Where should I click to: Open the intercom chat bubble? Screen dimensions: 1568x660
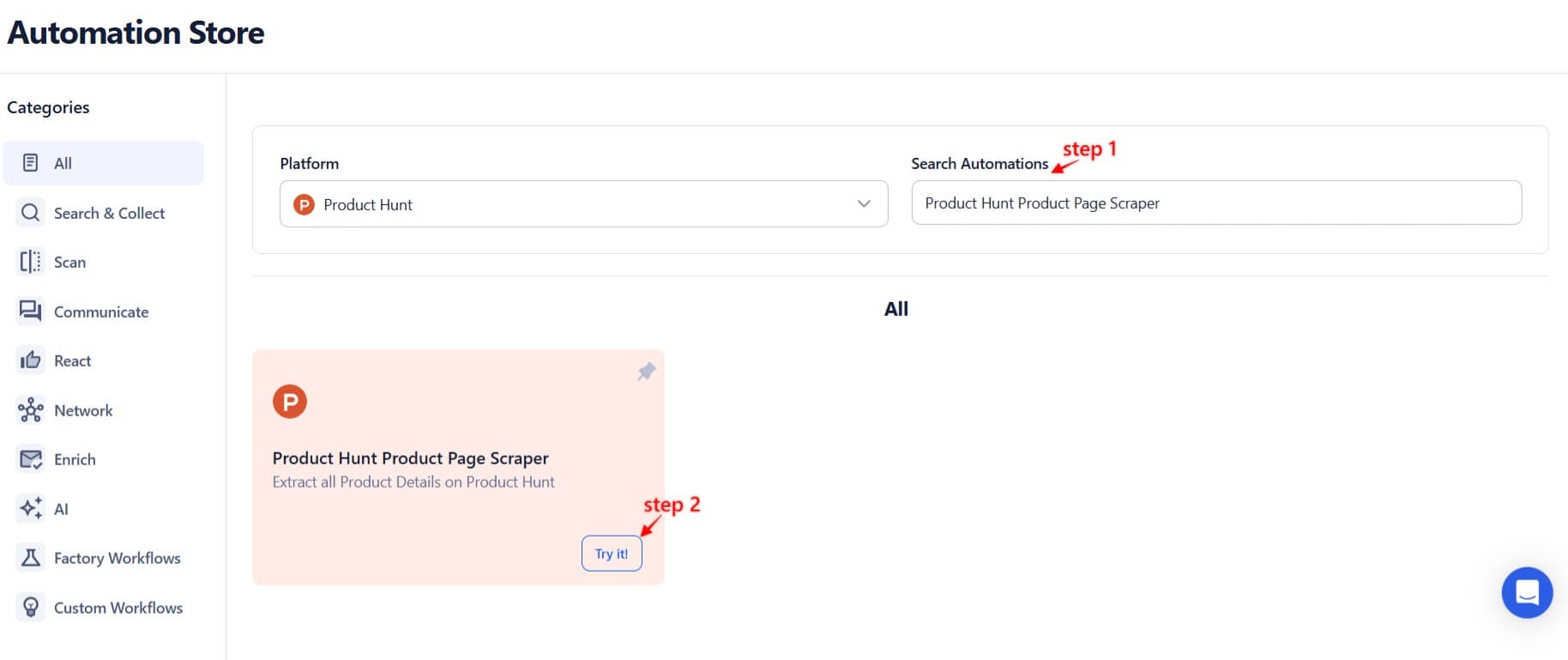tap(1527, 592)
